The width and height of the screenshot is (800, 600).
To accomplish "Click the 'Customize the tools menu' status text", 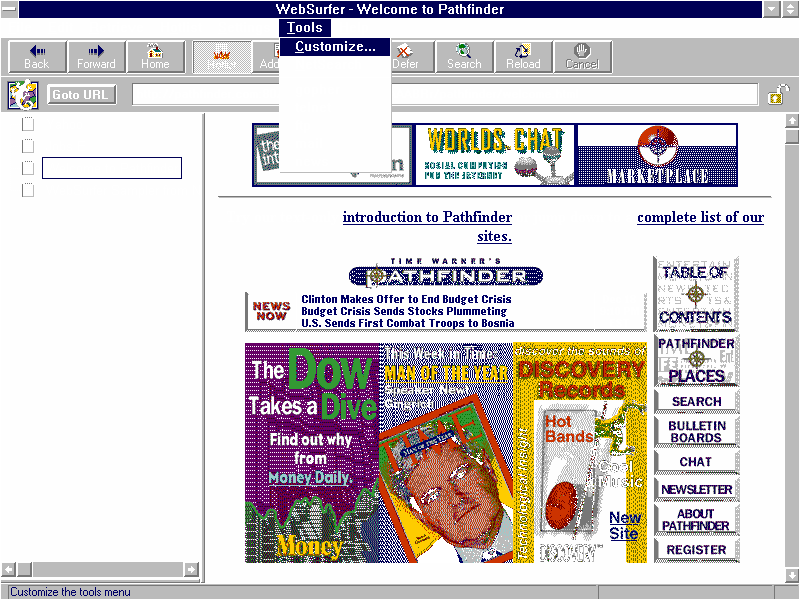I will tap(70, 592).
